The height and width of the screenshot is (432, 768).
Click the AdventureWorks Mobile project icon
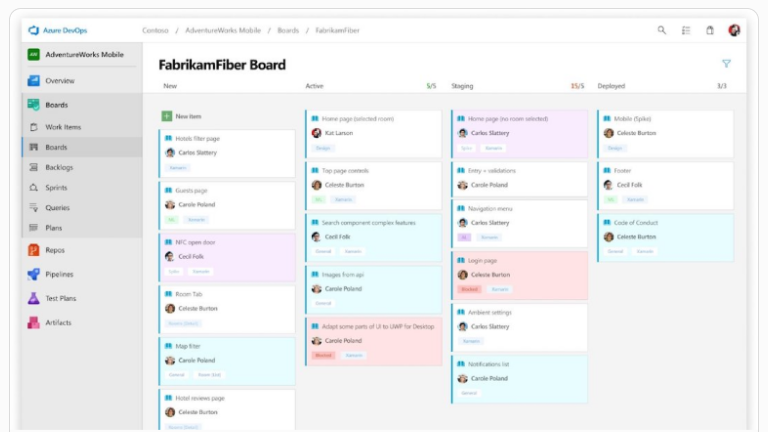(x=33, y=54)
